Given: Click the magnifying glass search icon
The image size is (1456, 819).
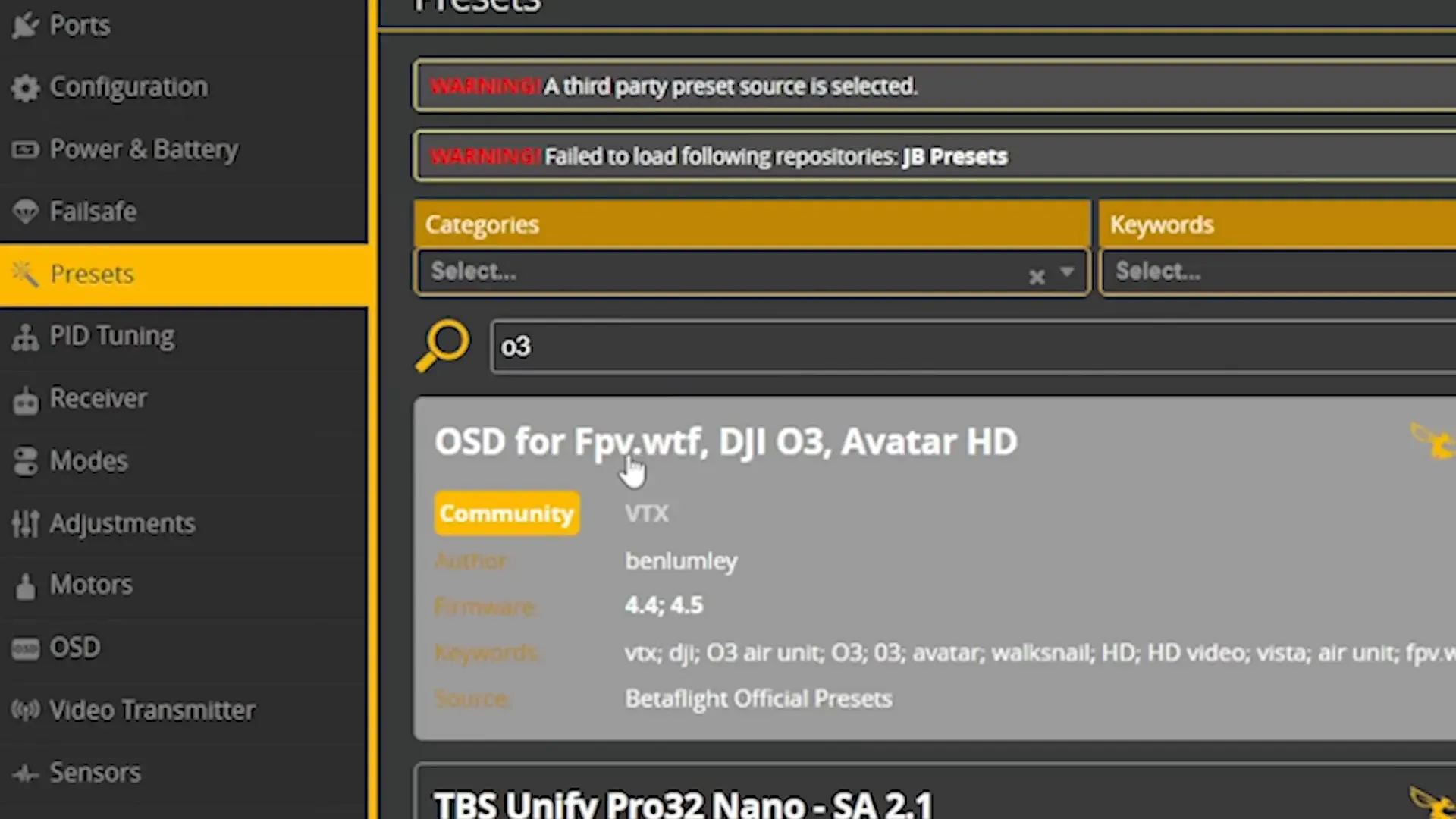Looking at the screenshot, I should [x=442, y=346].
